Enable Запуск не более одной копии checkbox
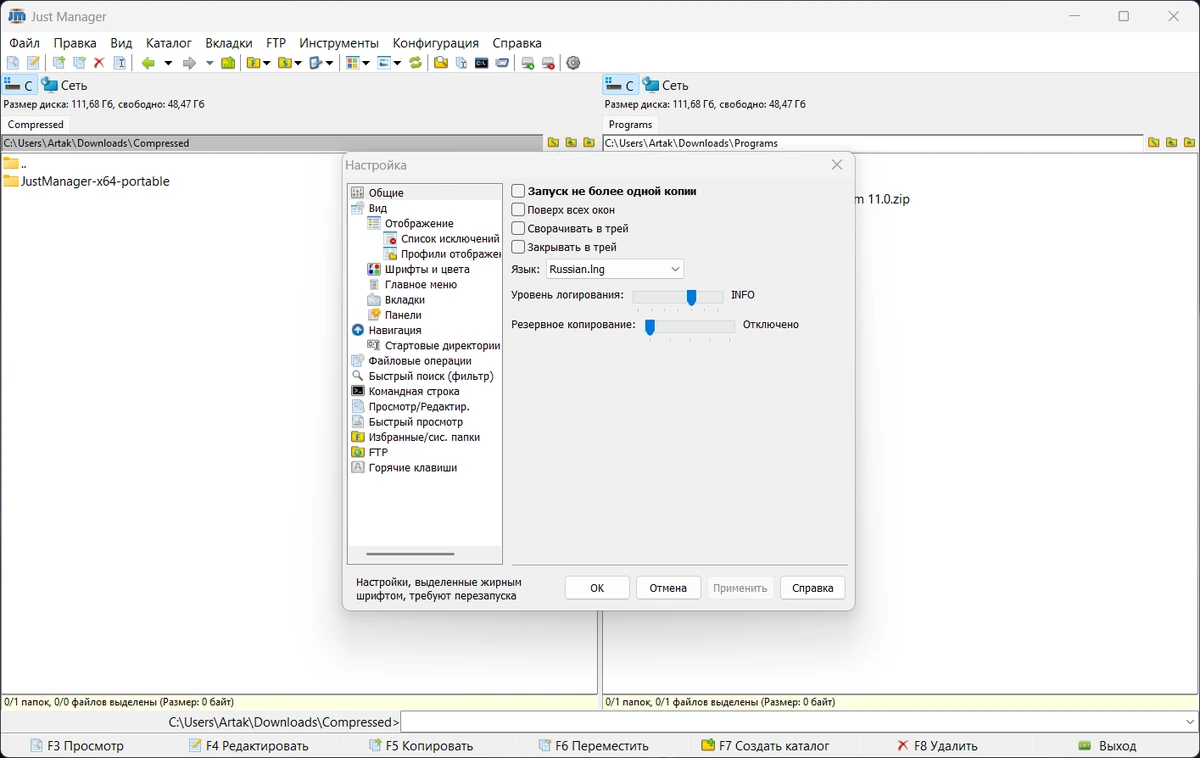 click(518, 191)
